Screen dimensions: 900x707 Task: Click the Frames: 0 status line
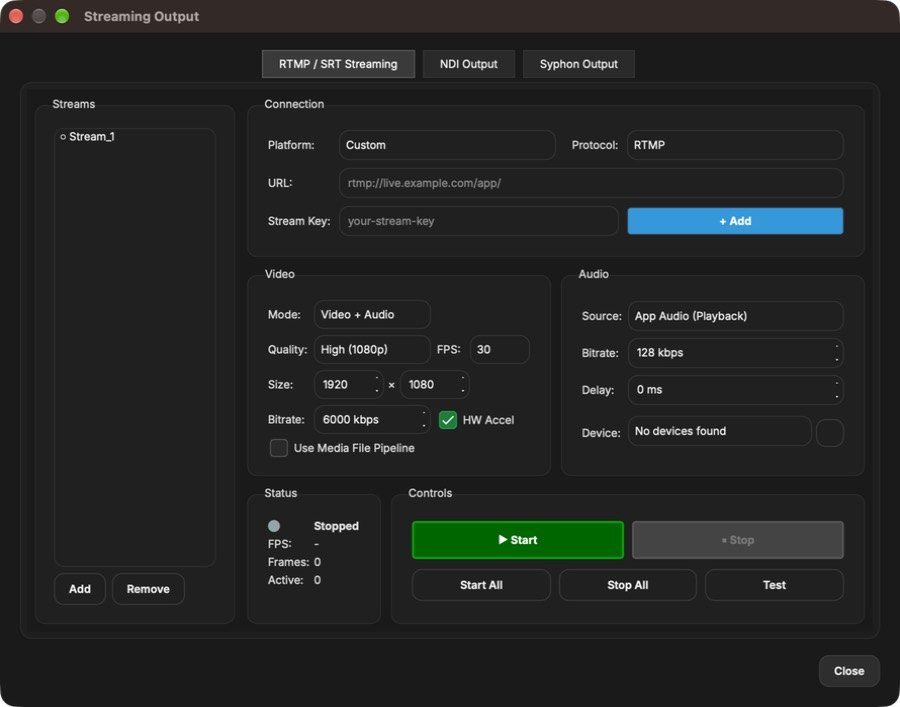point(294,562)
